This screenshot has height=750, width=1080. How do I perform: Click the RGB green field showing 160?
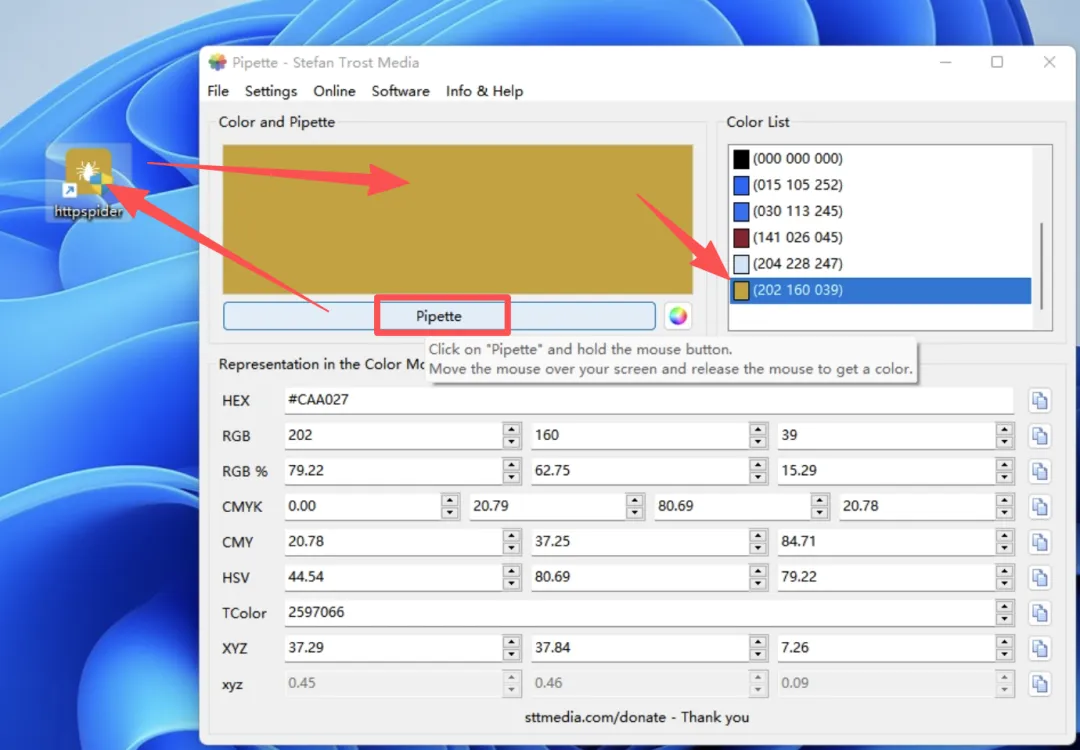pos(640,436)
